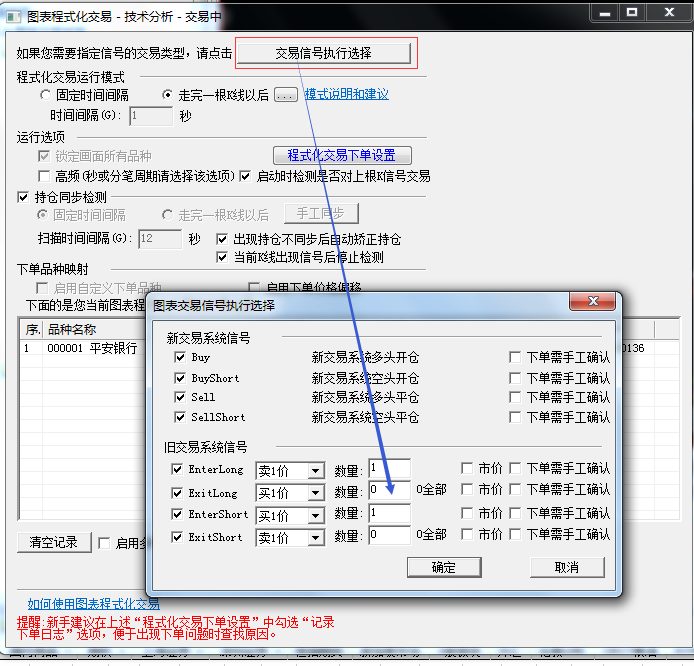Uncheck 出现持仓不同步后自动矫正持仓
694x666 pixels.
222,240
